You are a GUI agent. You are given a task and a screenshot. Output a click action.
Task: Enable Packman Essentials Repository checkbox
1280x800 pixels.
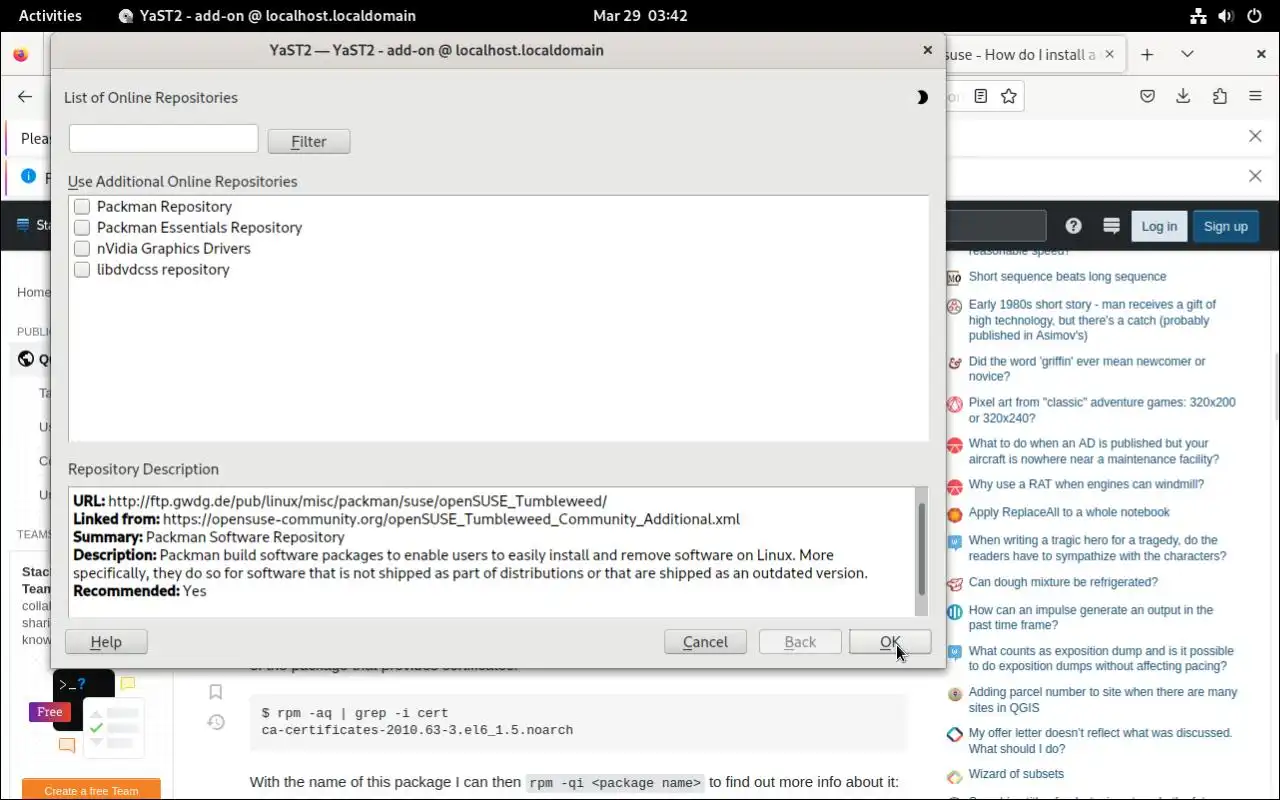tap(82, 227)
